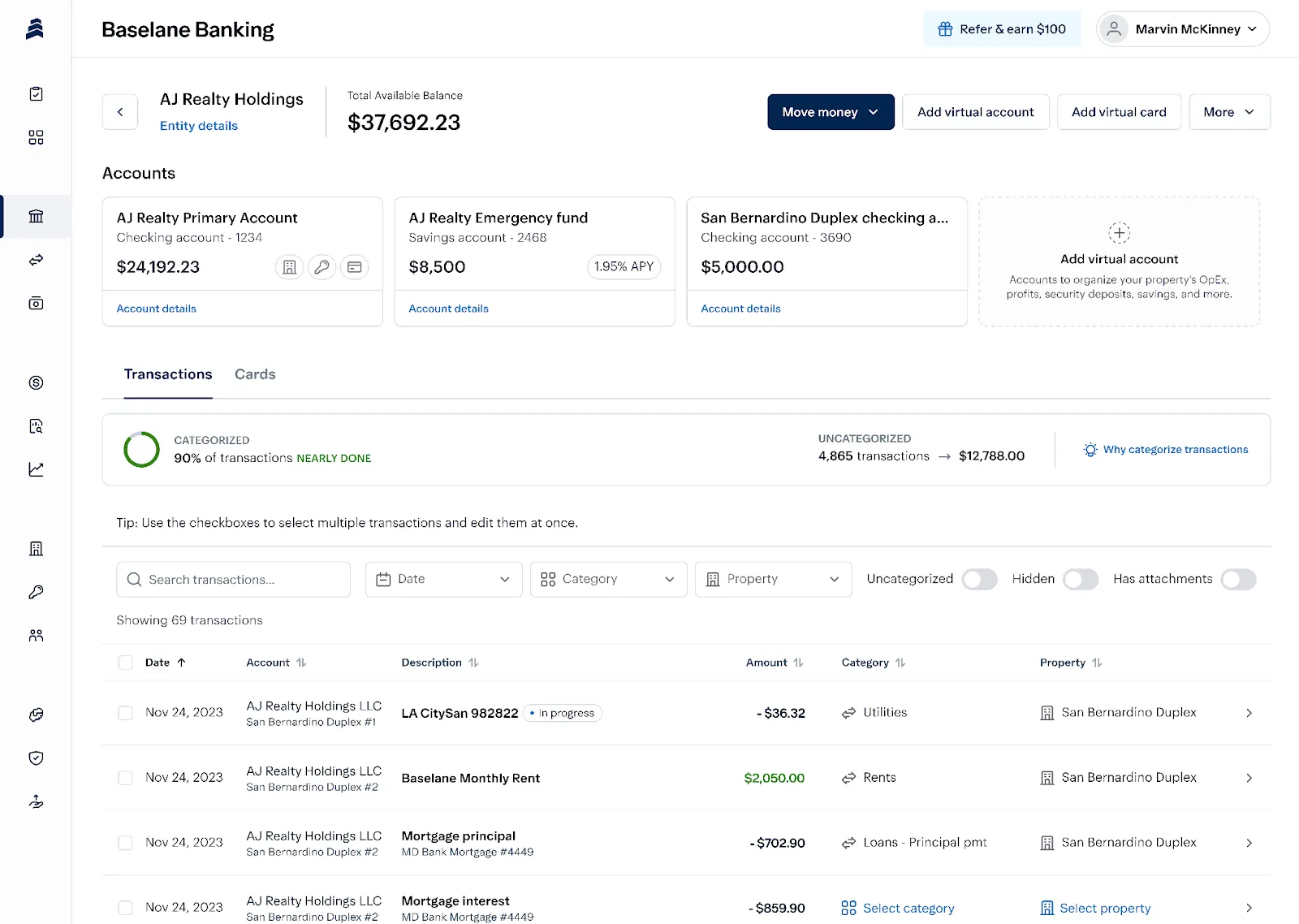Click the lightbulb icon by Why categorize
Viewport: 1299px width, 924px height.
1090,450
